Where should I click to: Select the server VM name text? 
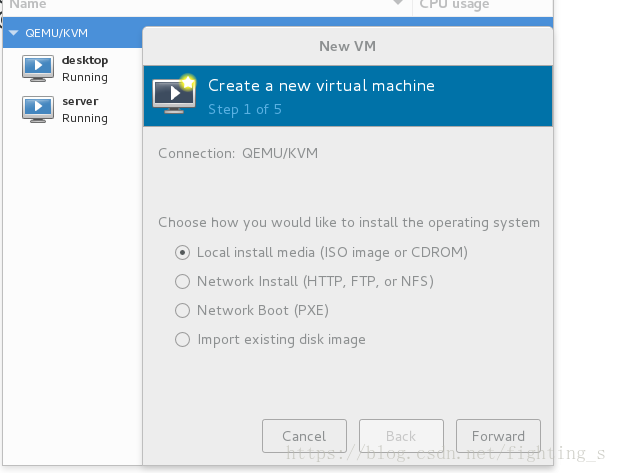[80, 102]
